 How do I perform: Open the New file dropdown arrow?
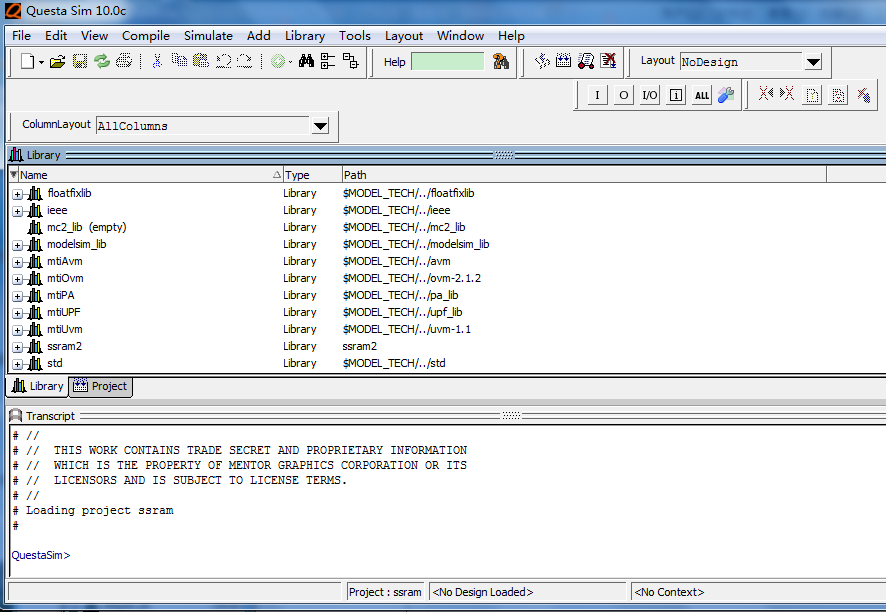click(x=41, y=62)
